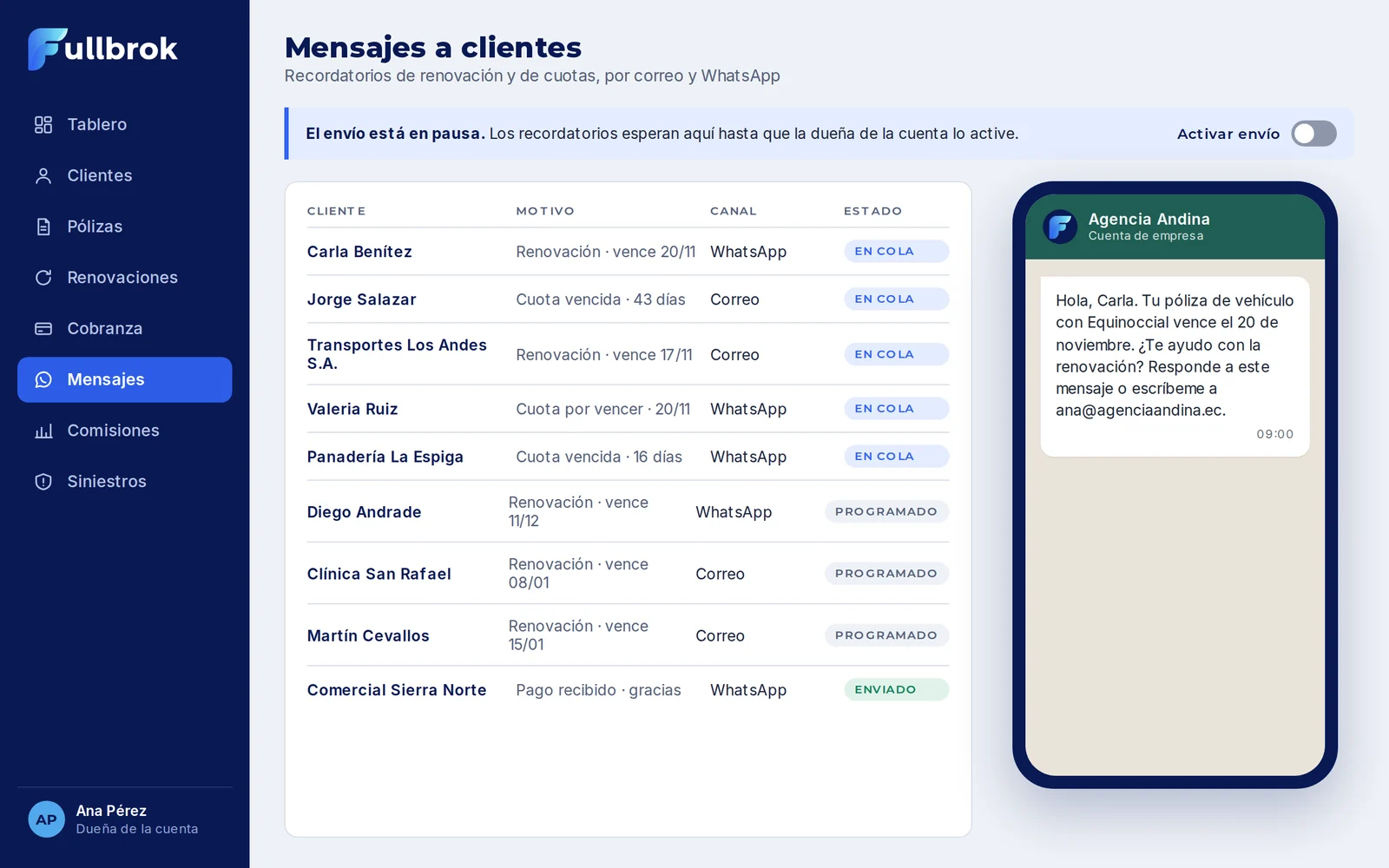Select the Comisiones menu item
Viewport: 1389px width, 868px height.
coord(124,431)
